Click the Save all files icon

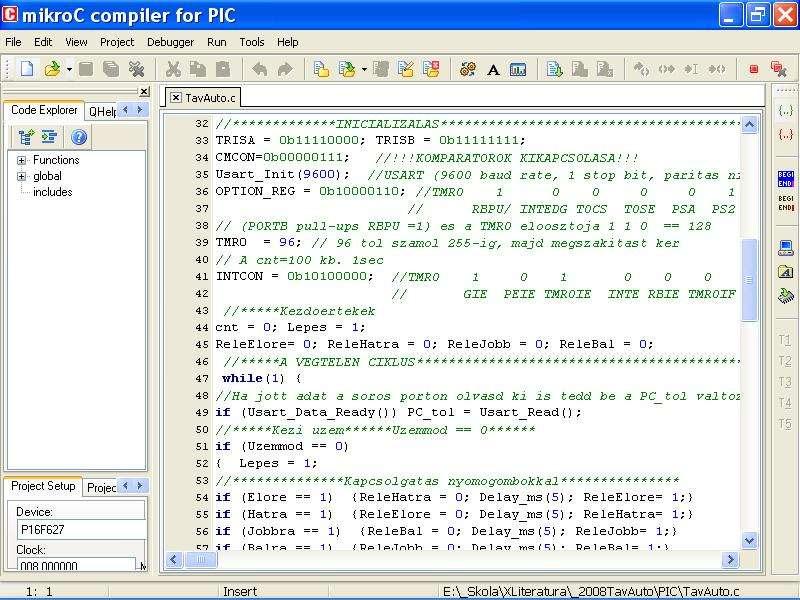(111, 69)
